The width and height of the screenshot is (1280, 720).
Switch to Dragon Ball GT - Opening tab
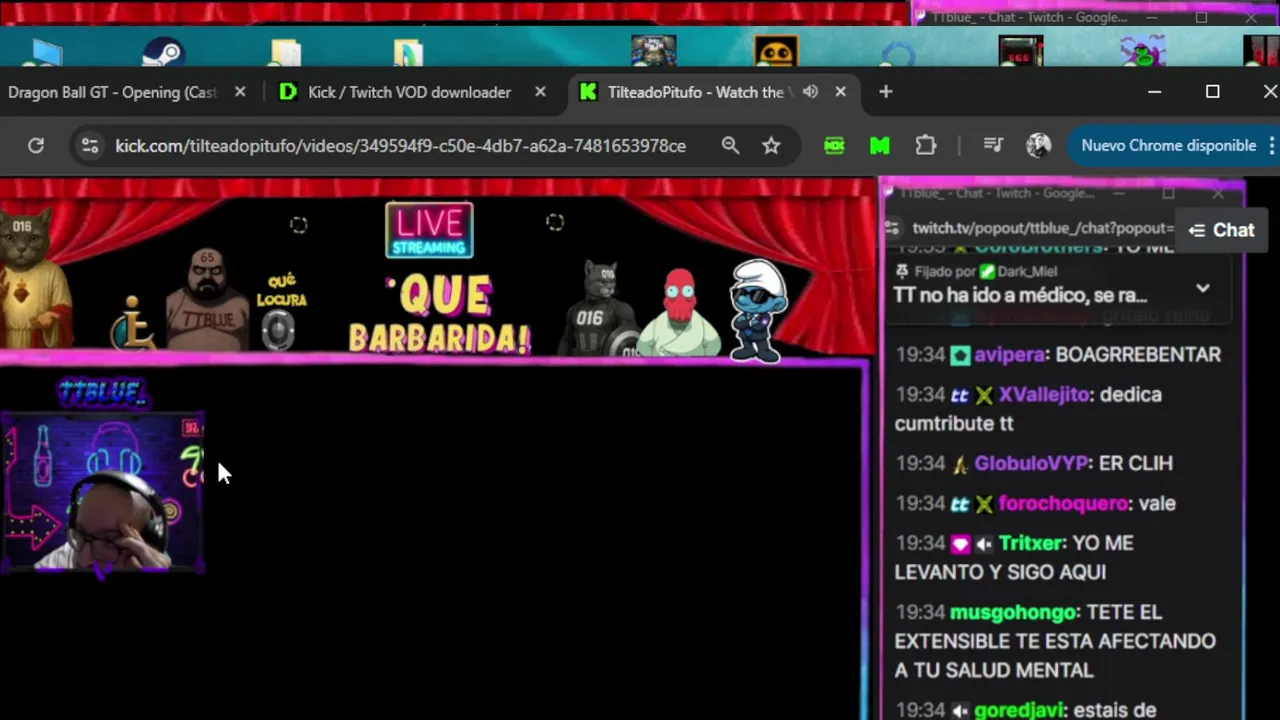[112, 92]
